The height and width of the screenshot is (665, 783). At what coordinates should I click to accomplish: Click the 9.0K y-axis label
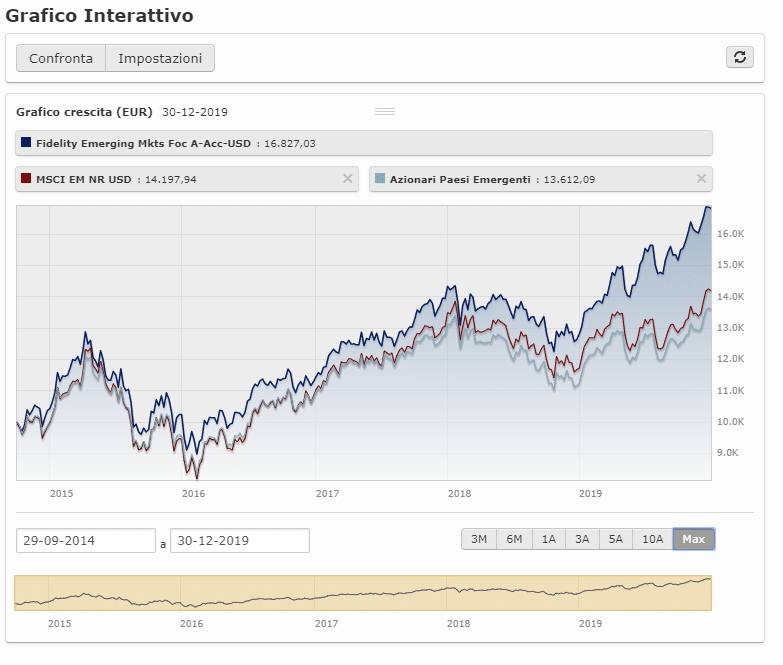728,453
